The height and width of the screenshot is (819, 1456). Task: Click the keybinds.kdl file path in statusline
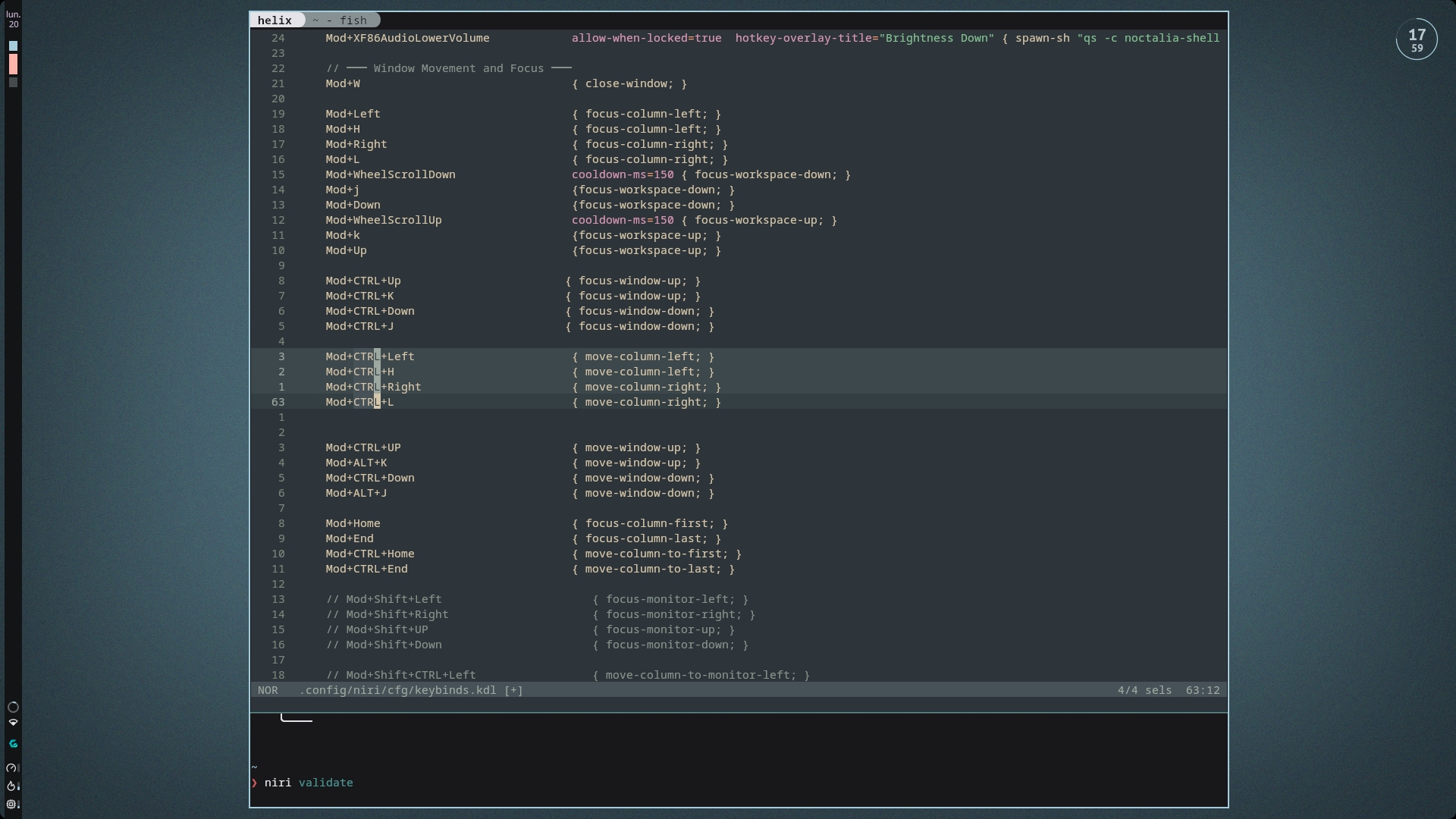[x=398, y=690]
